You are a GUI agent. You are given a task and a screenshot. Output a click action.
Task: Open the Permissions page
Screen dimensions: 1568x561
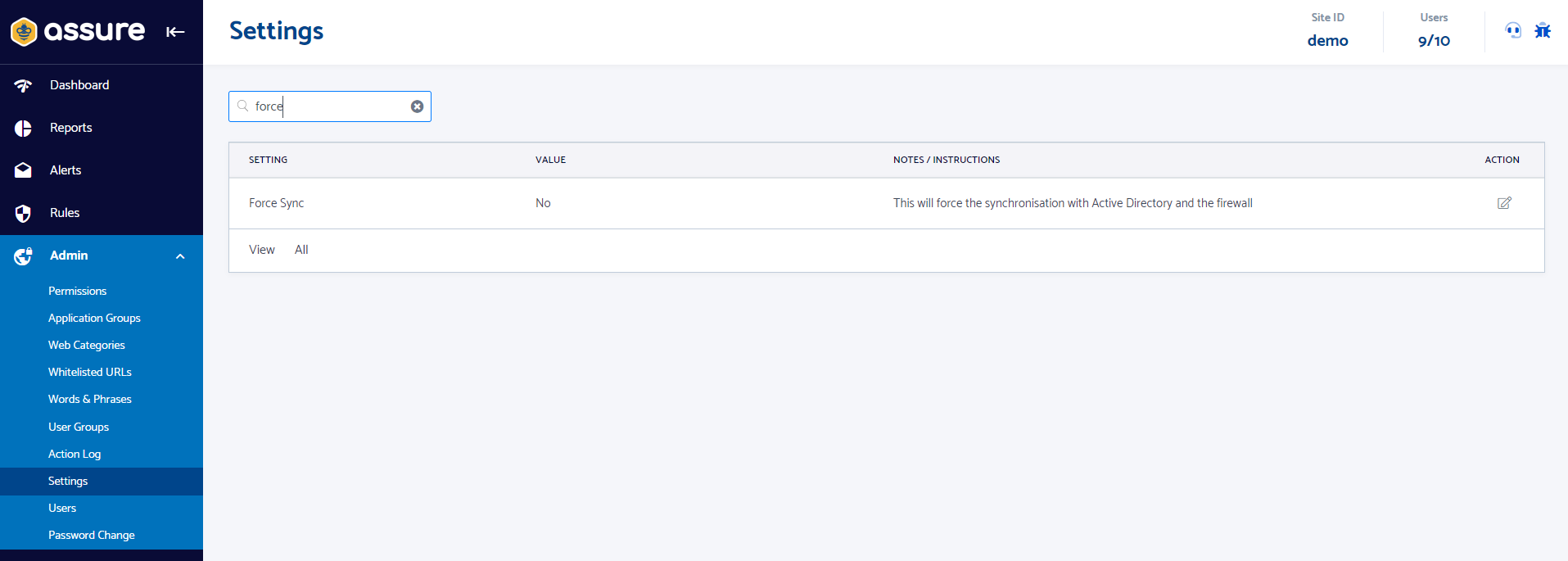pyautogui.click(x=77, y=291)
